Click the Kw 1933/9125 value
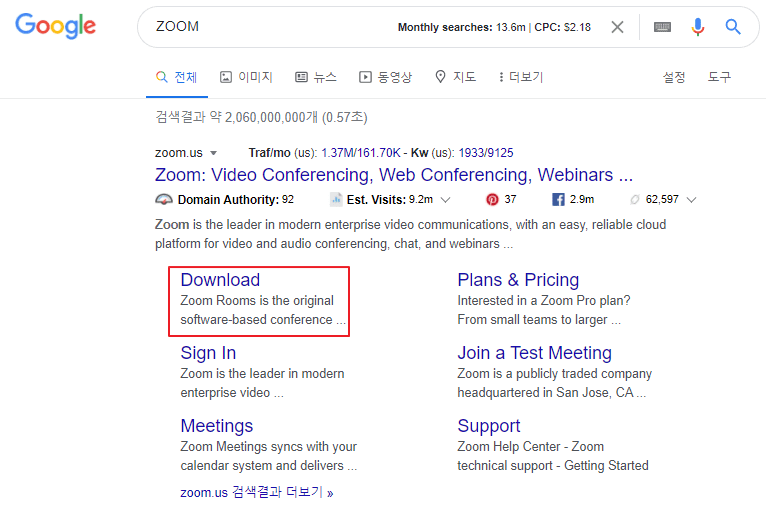Viewport: 766px width, 508px height. click(486, 153)
